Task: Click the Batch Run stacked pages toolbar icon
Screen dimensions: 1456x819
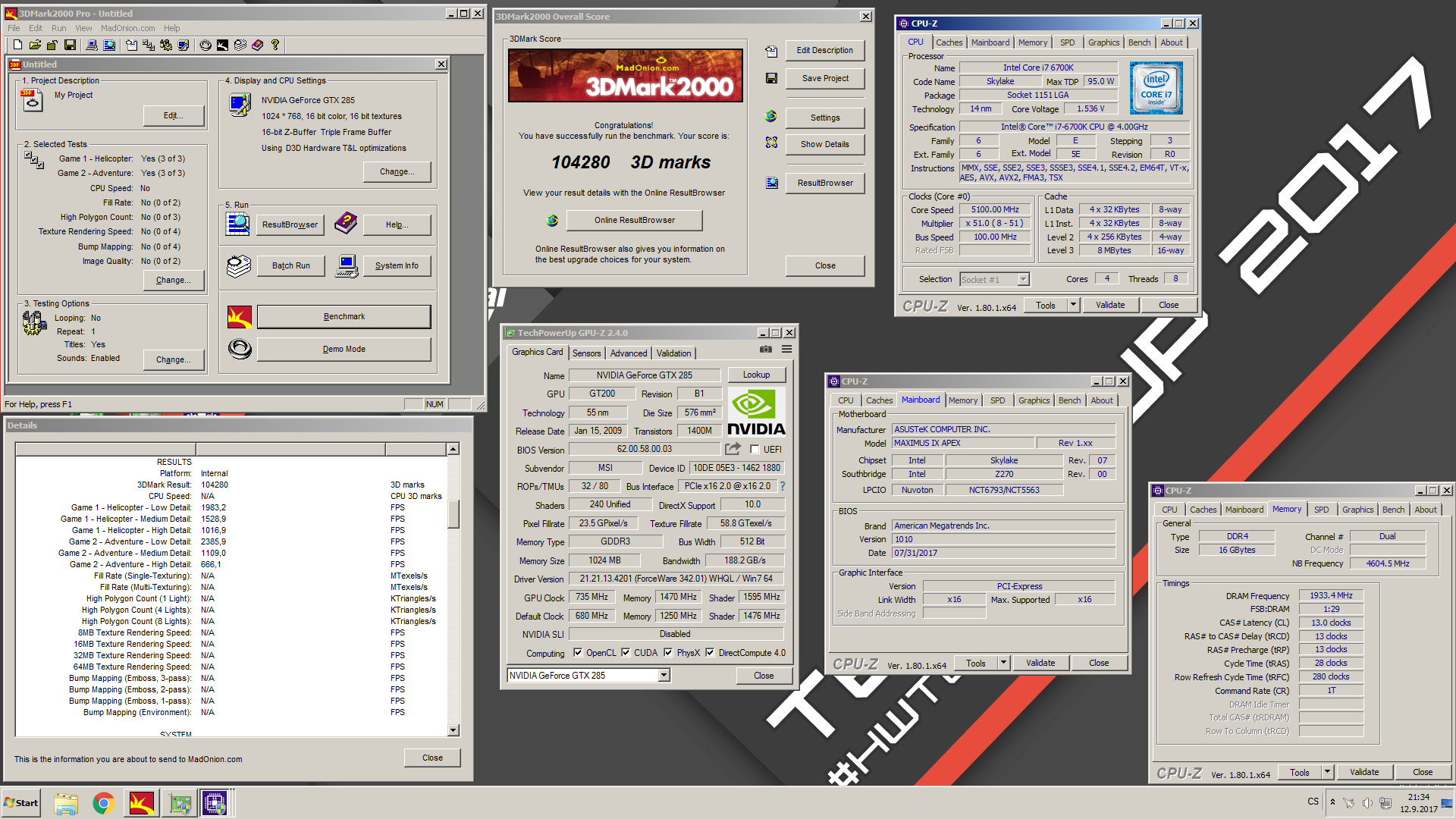Action: click(x=240, y=45)
